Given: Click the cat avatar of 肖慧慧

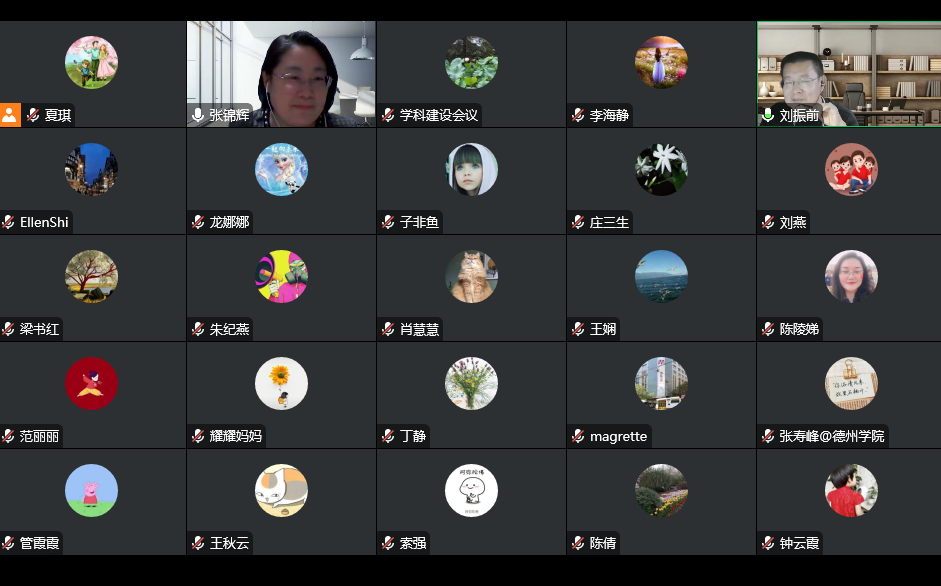Looking at the screenshot, I should [x=471, y=276].
